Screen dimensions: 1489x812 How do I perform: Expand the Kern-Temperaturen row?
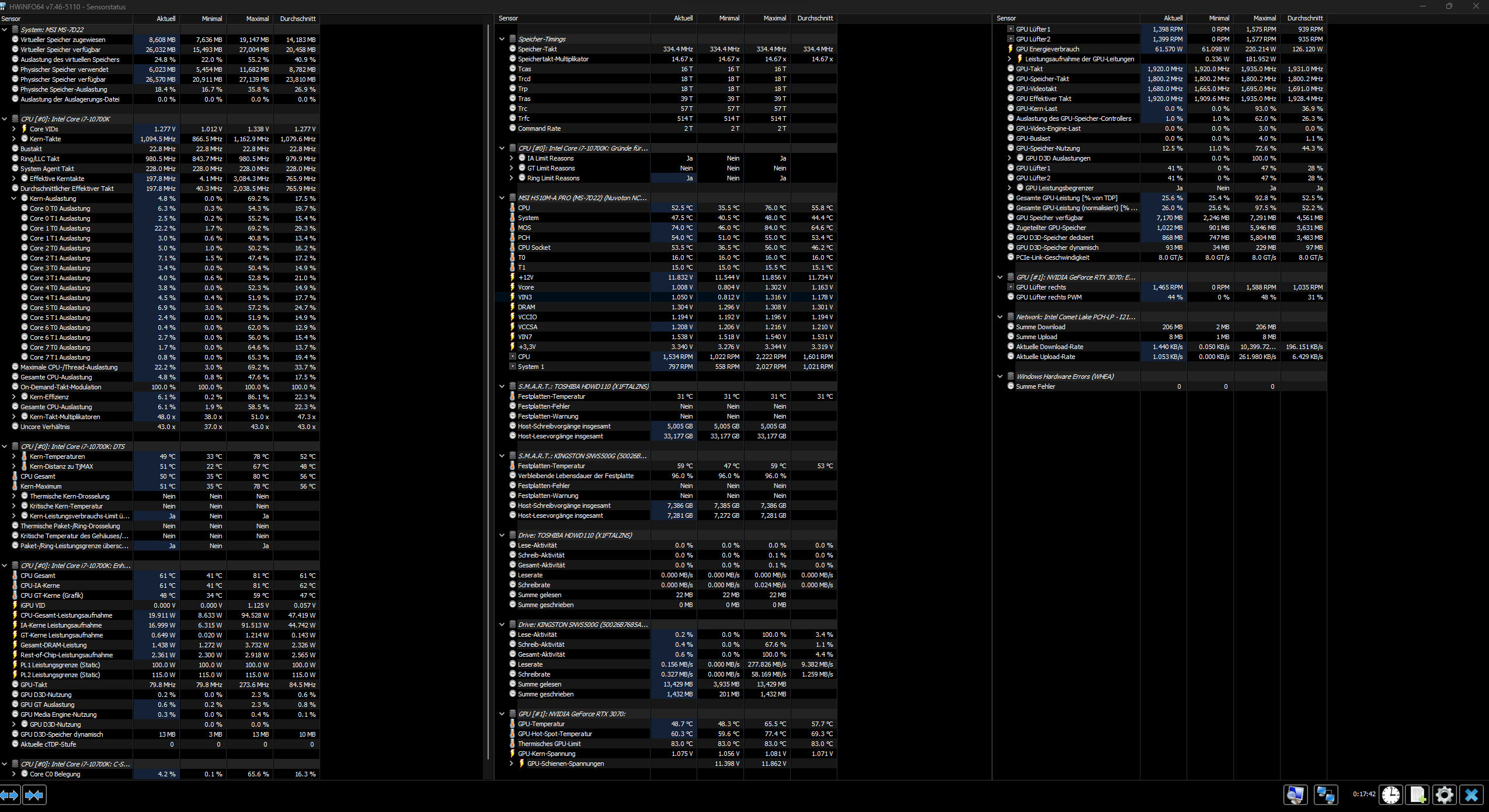click(14, 456)
